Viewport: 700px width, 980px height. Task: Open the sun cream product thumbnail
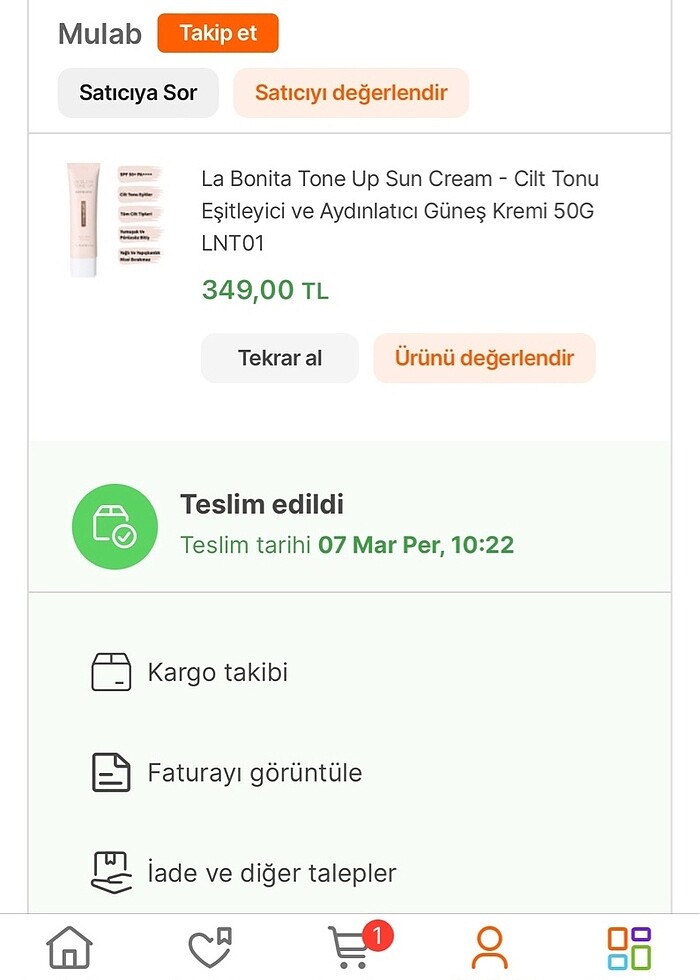(x=114, y=220)
